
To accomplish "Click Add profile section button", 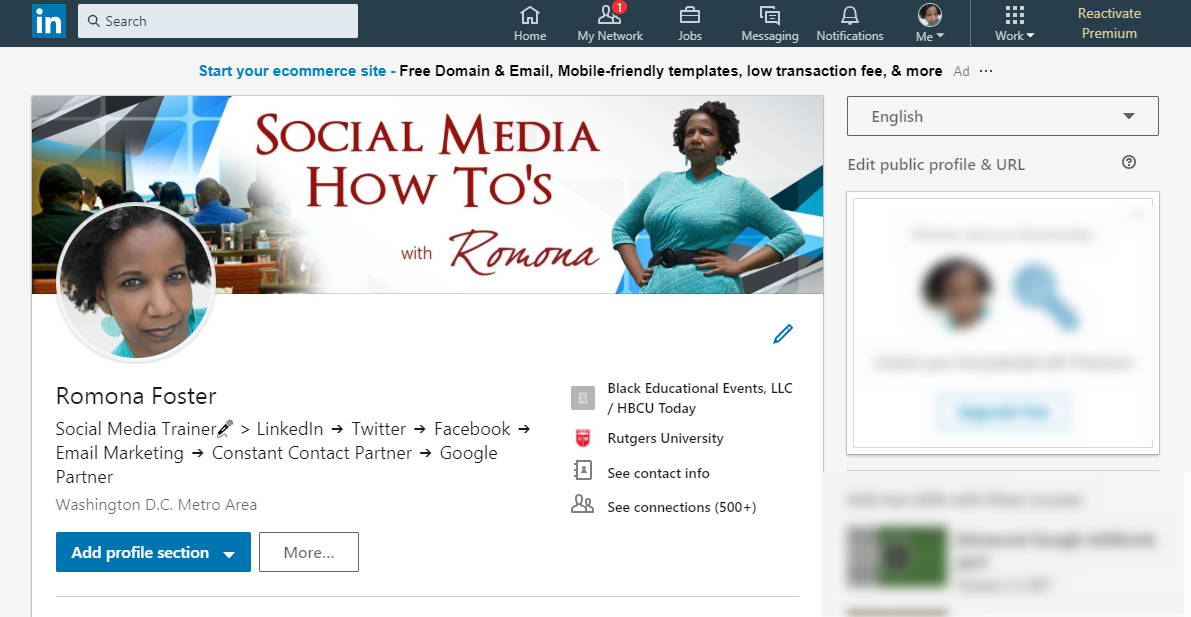I will [x=153, y=552].
